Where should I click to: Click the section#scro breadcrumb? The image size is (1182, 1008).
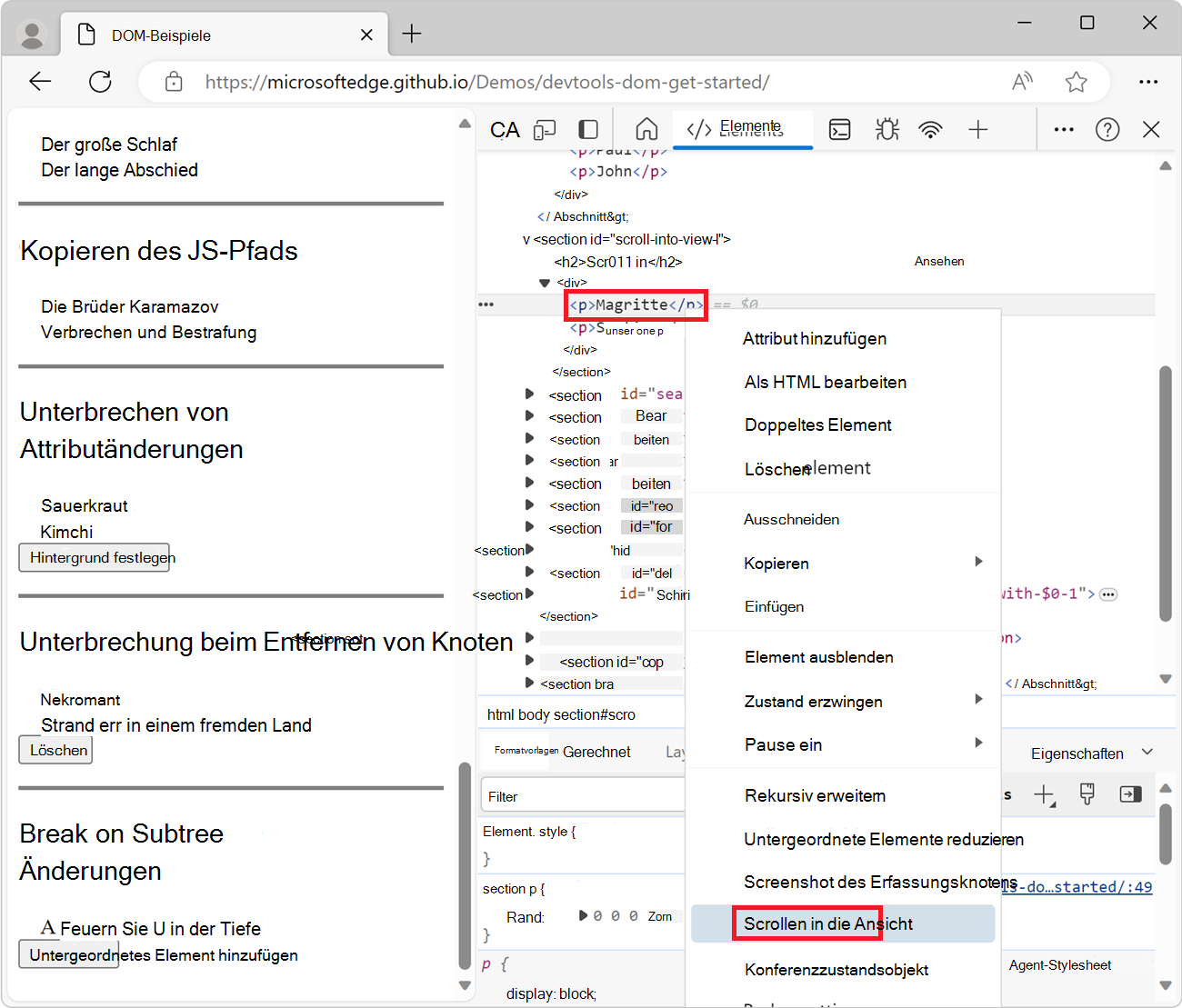pos(595,714)
